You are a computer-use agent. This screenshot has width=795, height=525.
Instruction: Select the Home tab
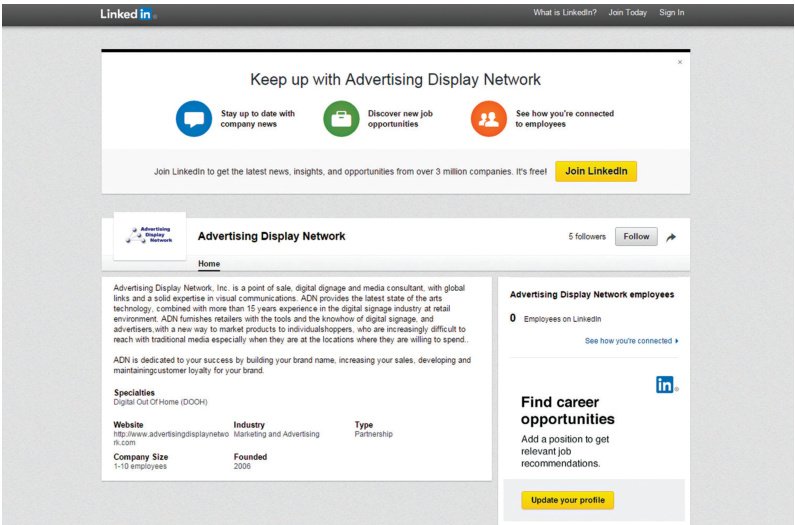[209, 264]
